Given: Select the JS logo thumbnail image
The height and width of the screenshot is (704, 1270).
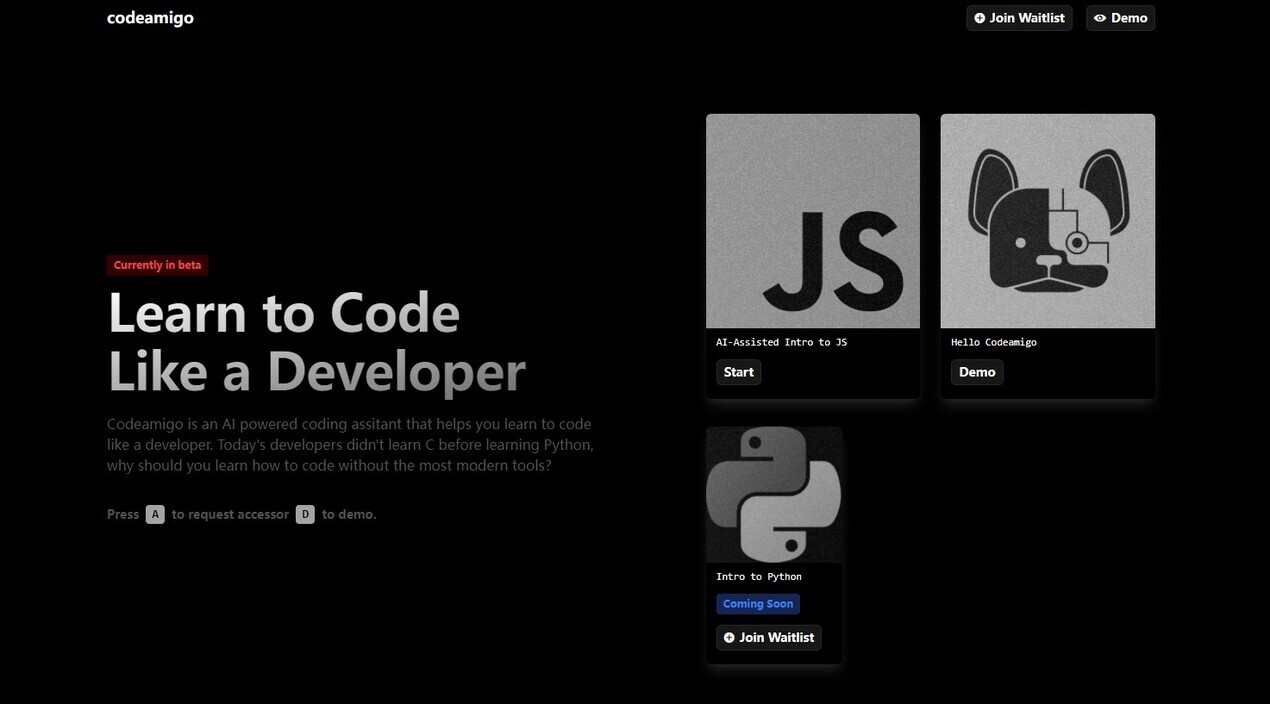Looking at the screenshot, I should [812, 220].
